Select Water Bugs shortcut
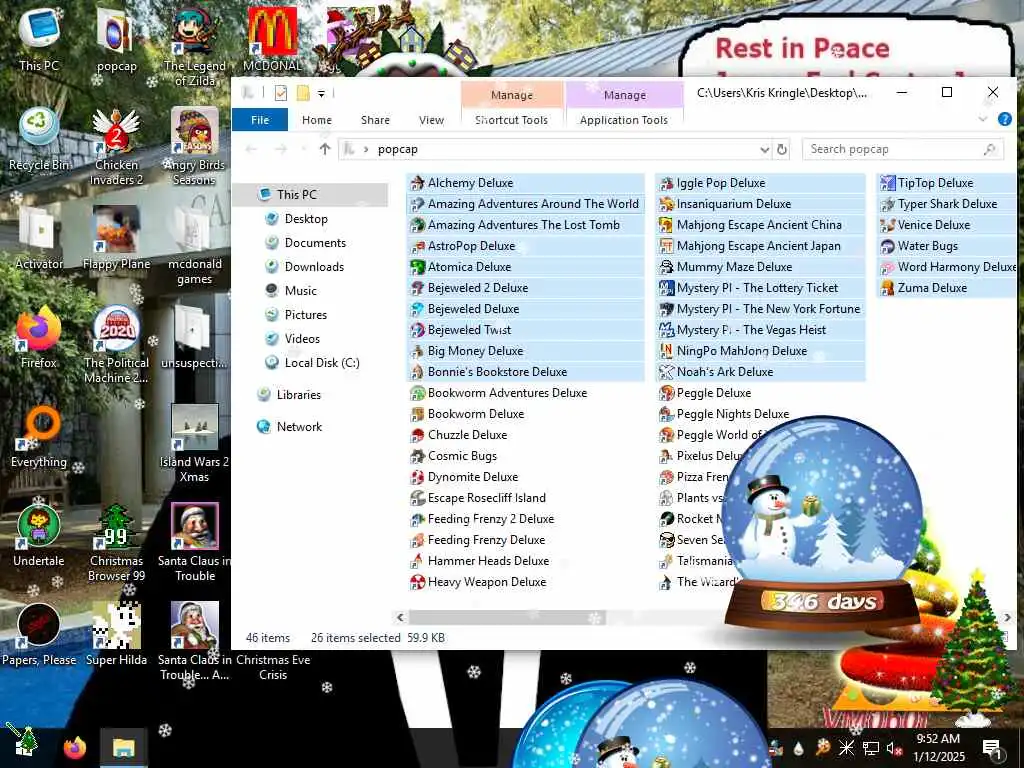Viewport: 1024px width, 768px height. (919, 246)
